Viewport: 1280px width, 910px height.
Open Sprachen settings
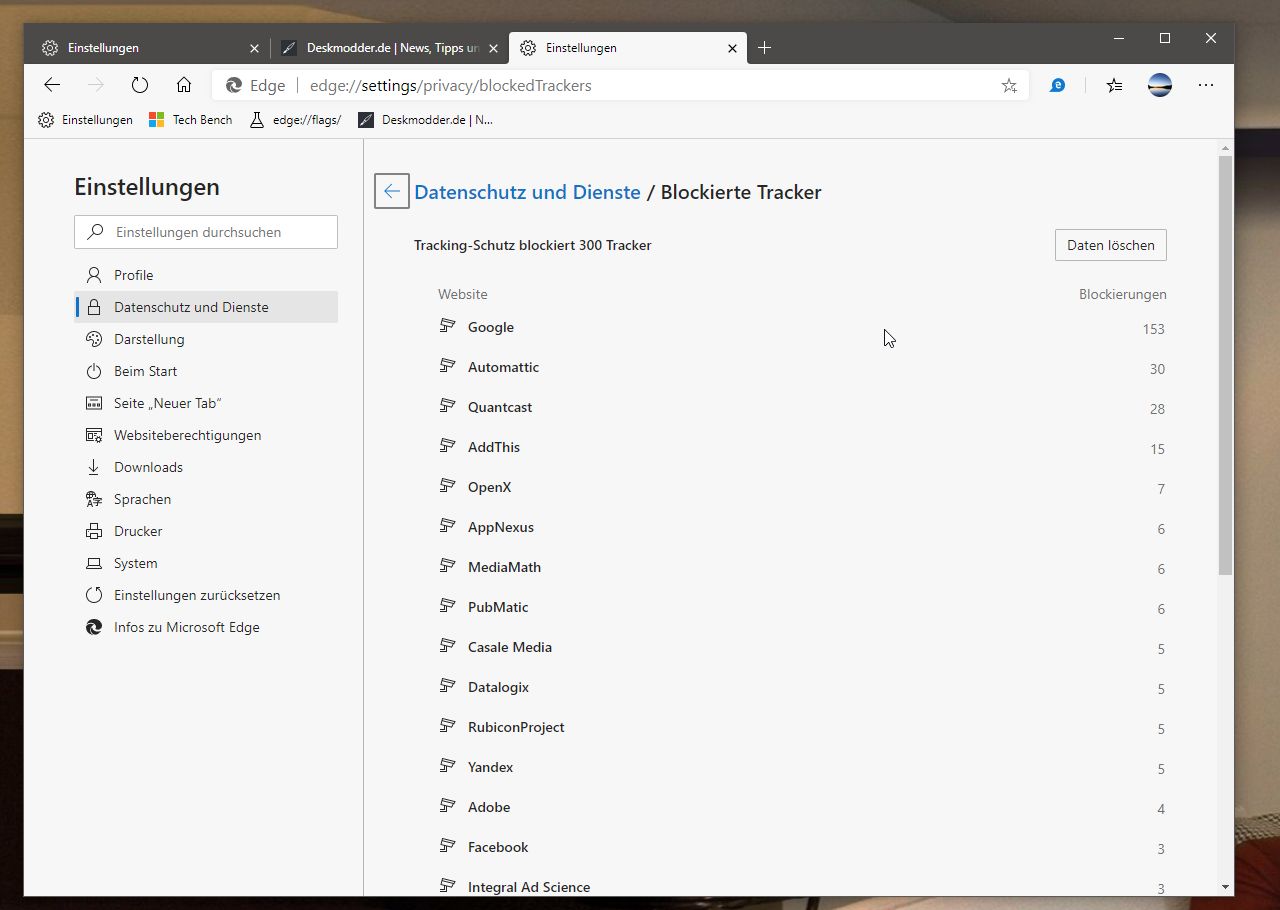point(206,499)
